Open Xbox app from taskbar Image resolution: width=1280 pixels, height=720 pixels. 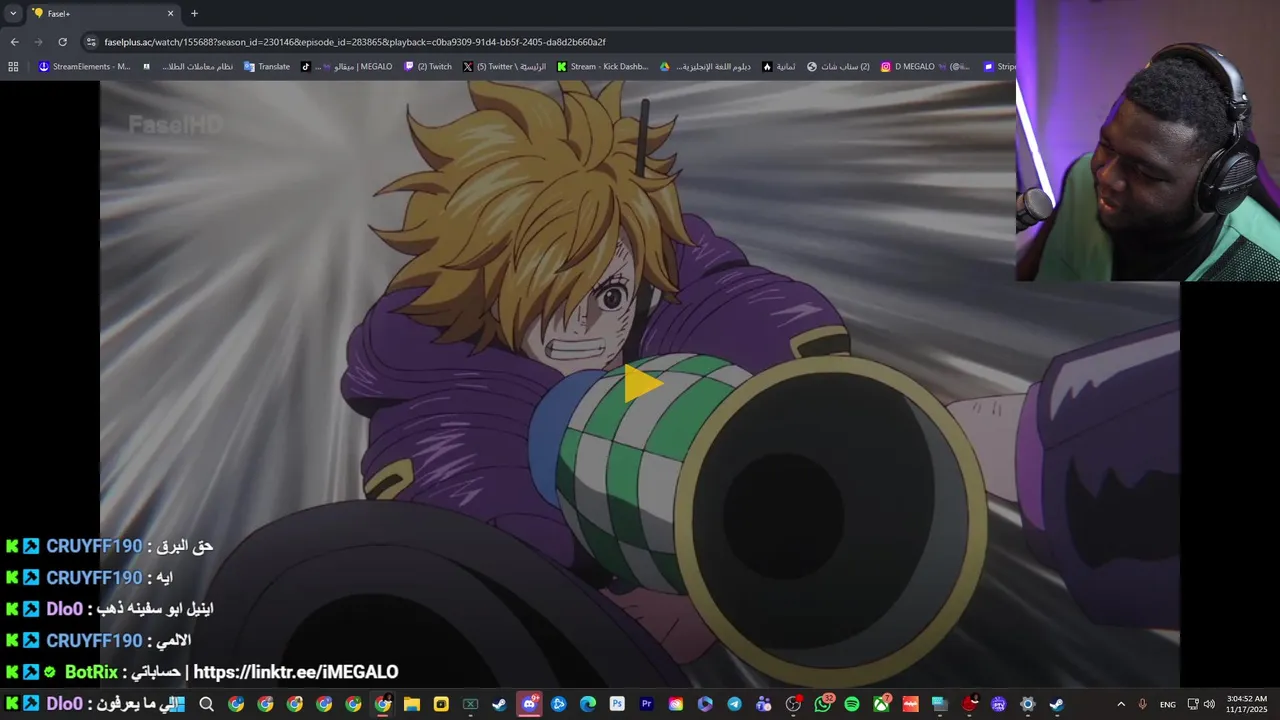click(881, 704)
